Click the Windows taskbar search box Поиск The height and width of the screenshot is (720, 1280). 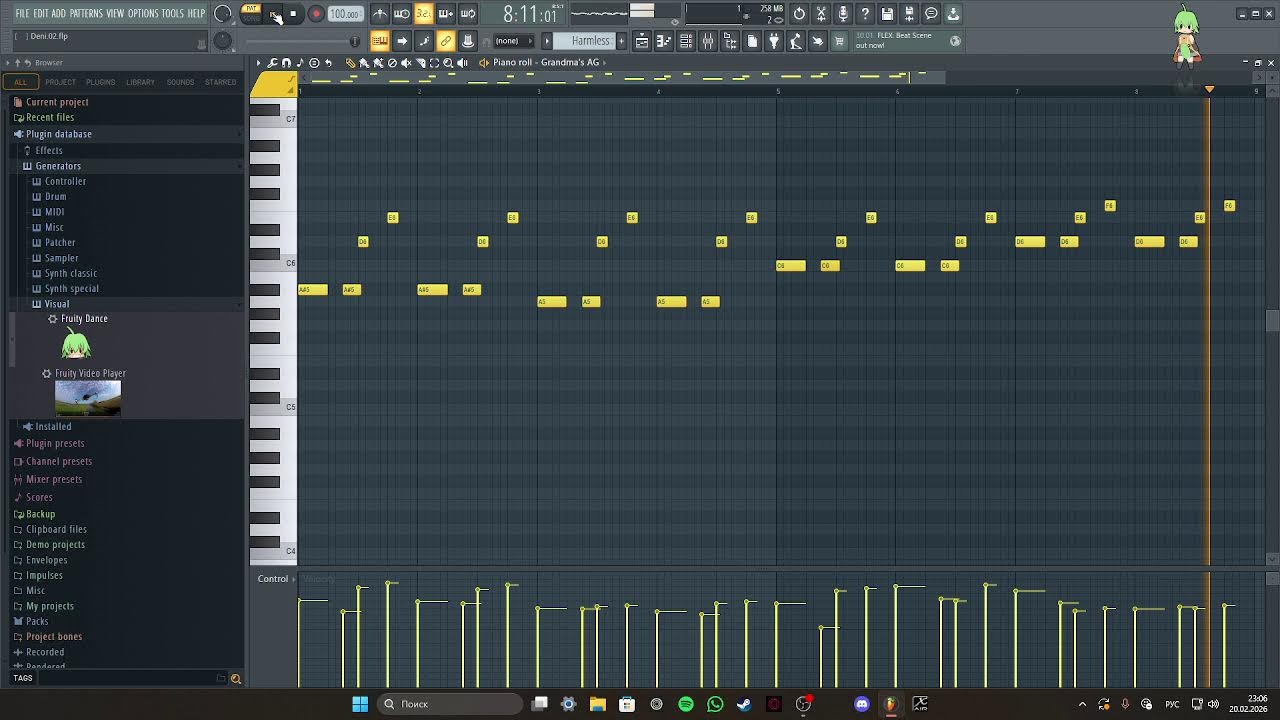450,704
